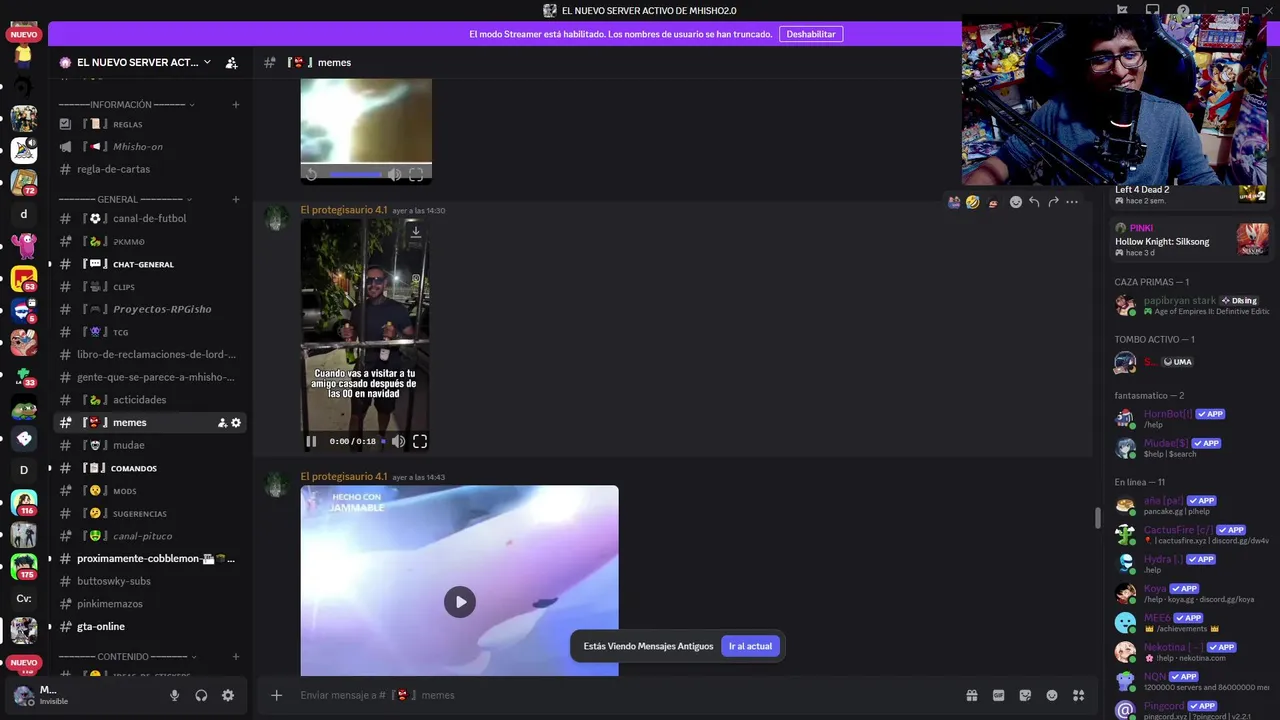This screenshot has height=720, width=1280.
Task: Play the JAMMABLE video
Action: (x=460, y=602)
